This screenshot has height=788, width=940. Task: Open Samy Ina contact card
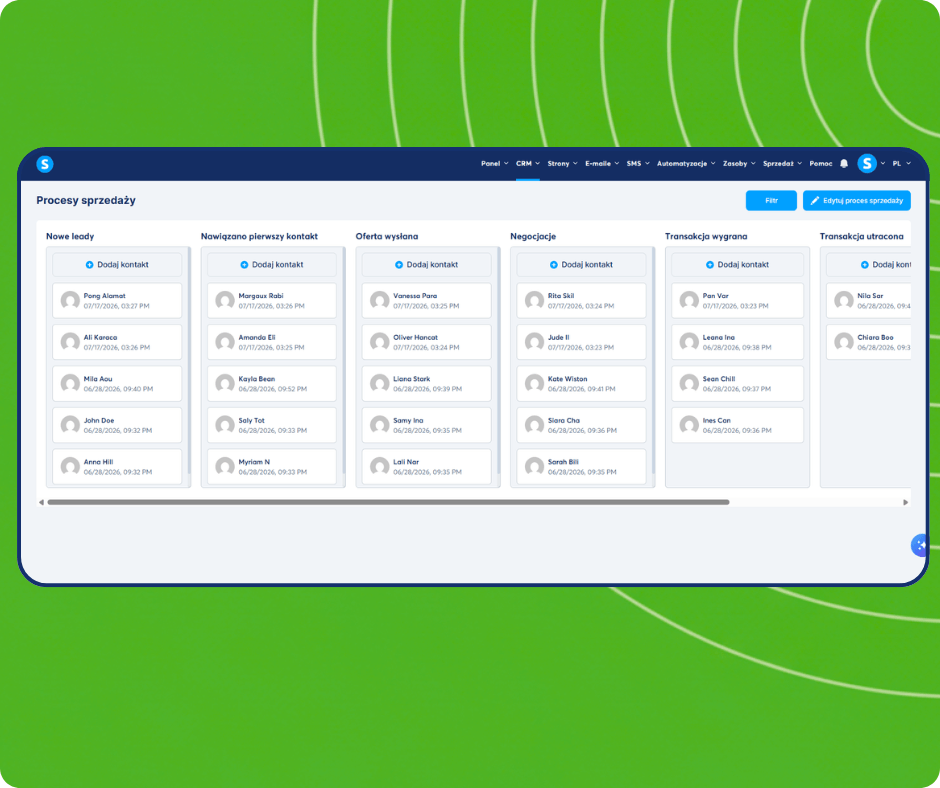coord(426,425)
